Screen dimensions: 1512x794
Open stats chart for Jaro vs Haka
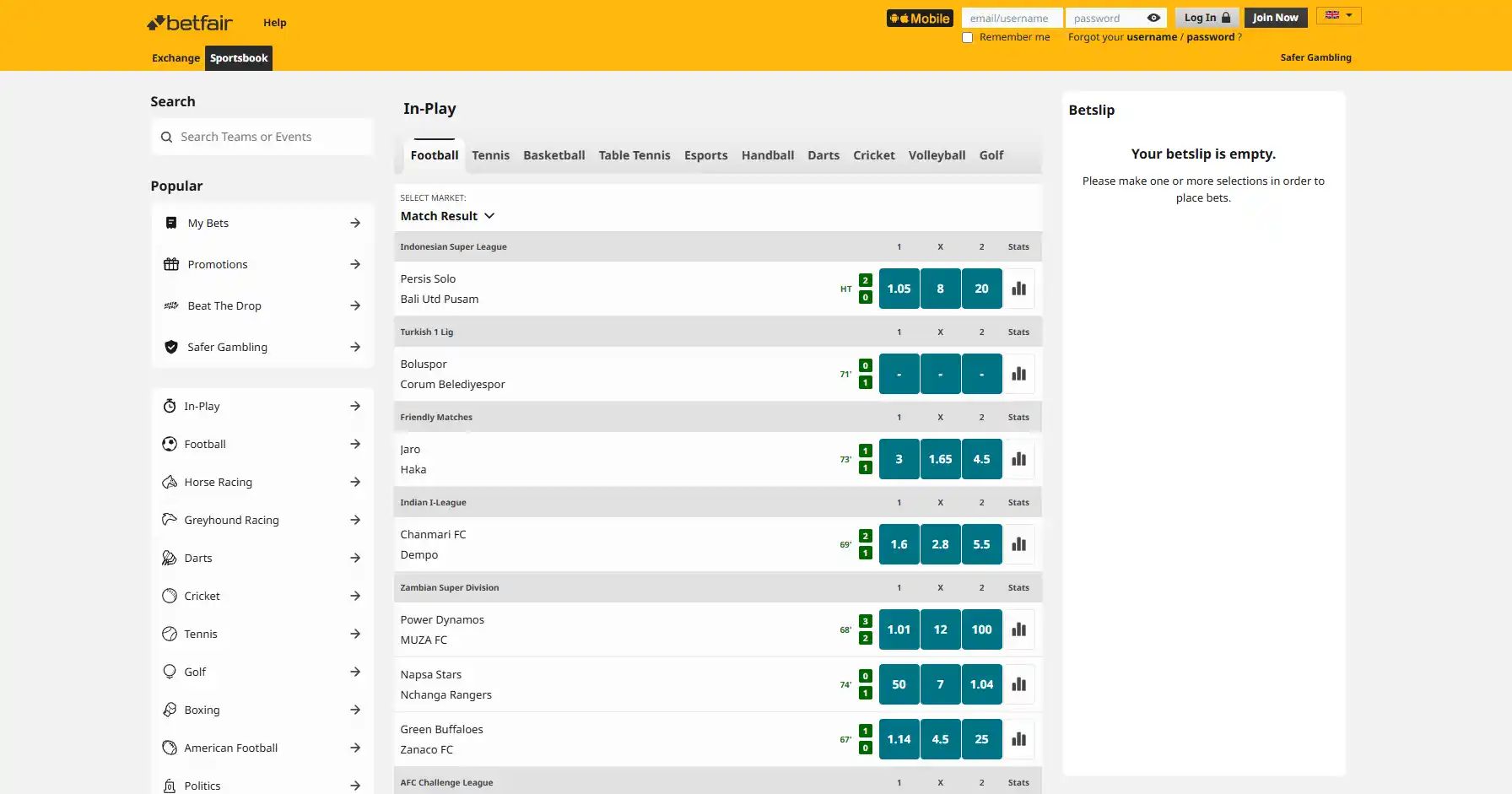coord(1019,459)
